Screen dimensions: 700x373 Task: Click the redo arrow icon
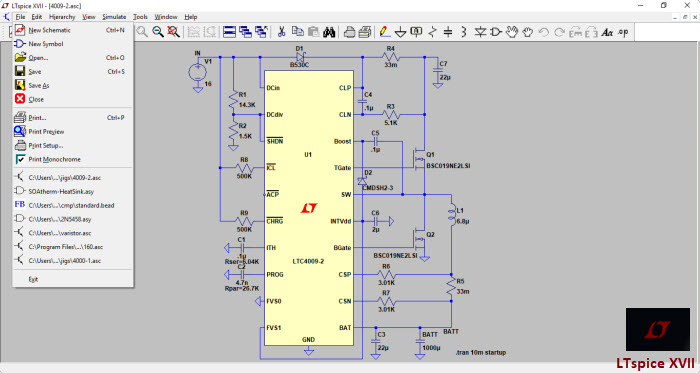(x=559, y=32)
